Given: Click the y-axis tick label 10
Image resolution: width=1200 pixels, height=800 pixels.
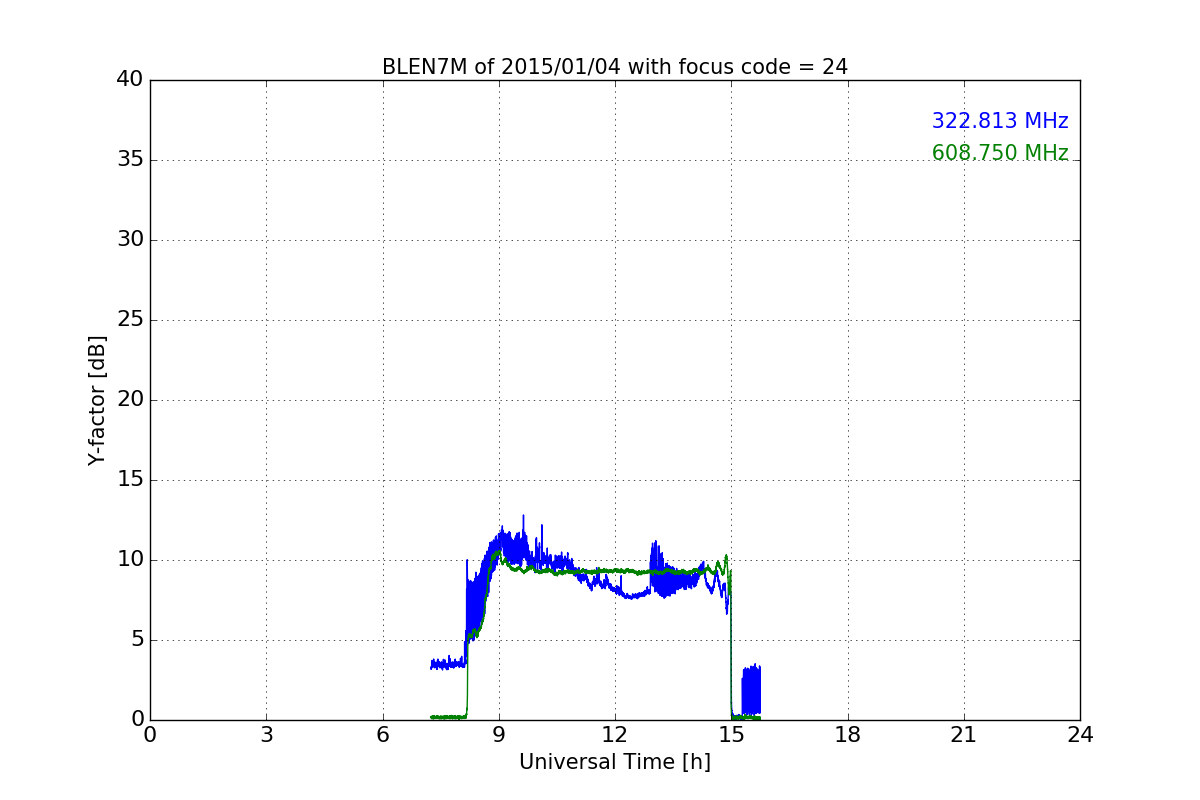Looking at the screenshot, I should coord(130,560).
